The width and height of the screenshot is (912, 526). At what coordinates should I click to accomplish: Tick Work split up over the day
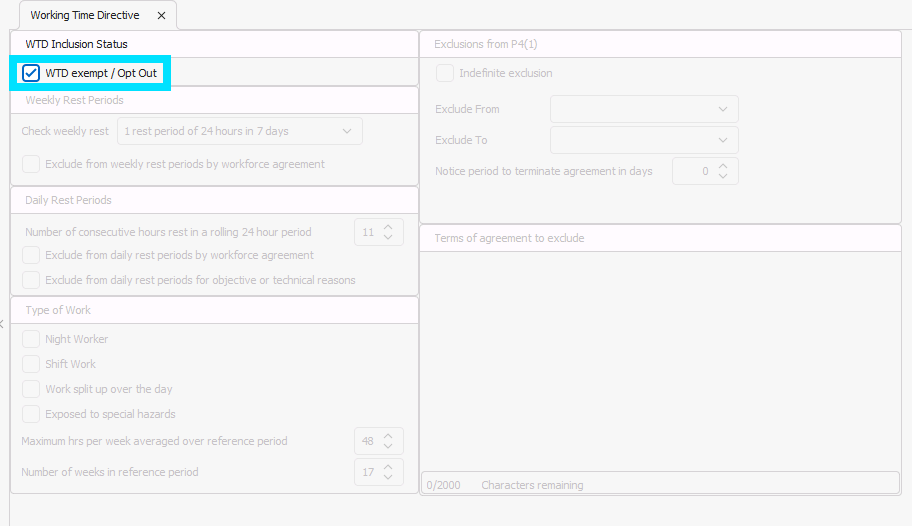click(32, 389)
